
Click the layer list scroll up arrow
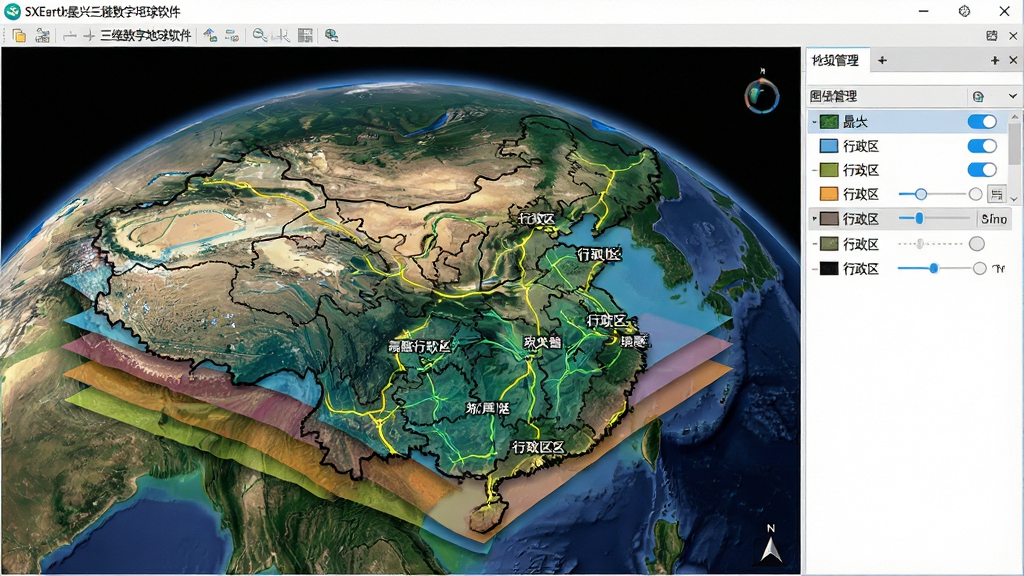click(x=1014, y=116)
